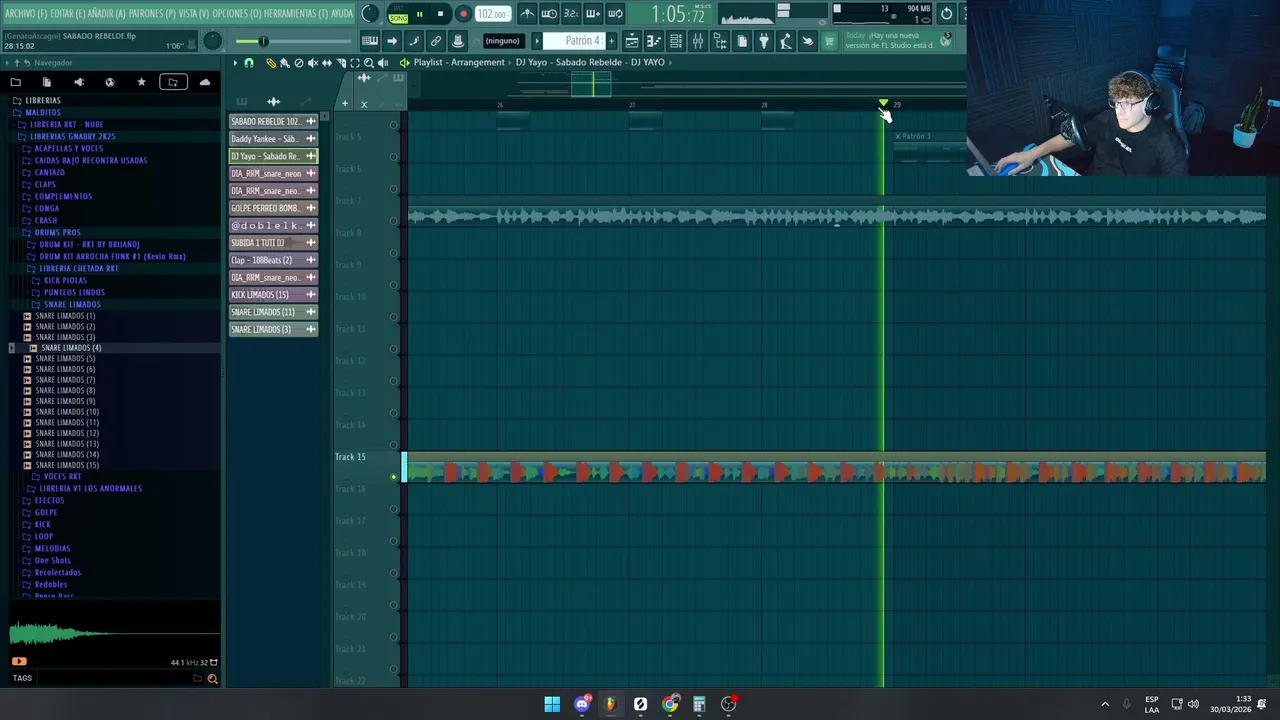Click the tempo field showing 102.000
The width and height of the screenshot is (1280, 720).
coord(492,14)
